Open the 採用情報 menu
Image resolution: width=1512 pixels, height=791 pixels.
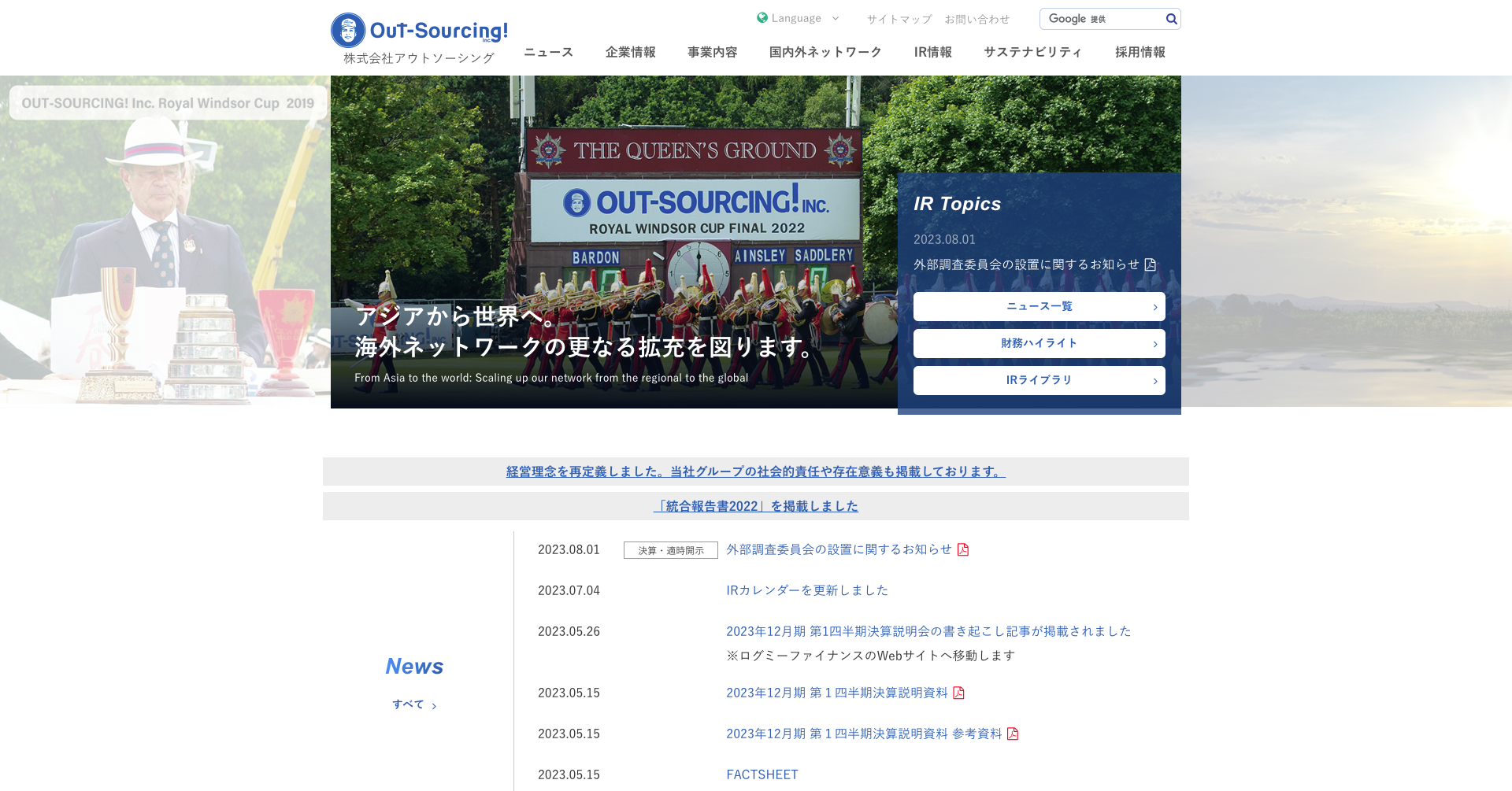(x=1140, y=52)
